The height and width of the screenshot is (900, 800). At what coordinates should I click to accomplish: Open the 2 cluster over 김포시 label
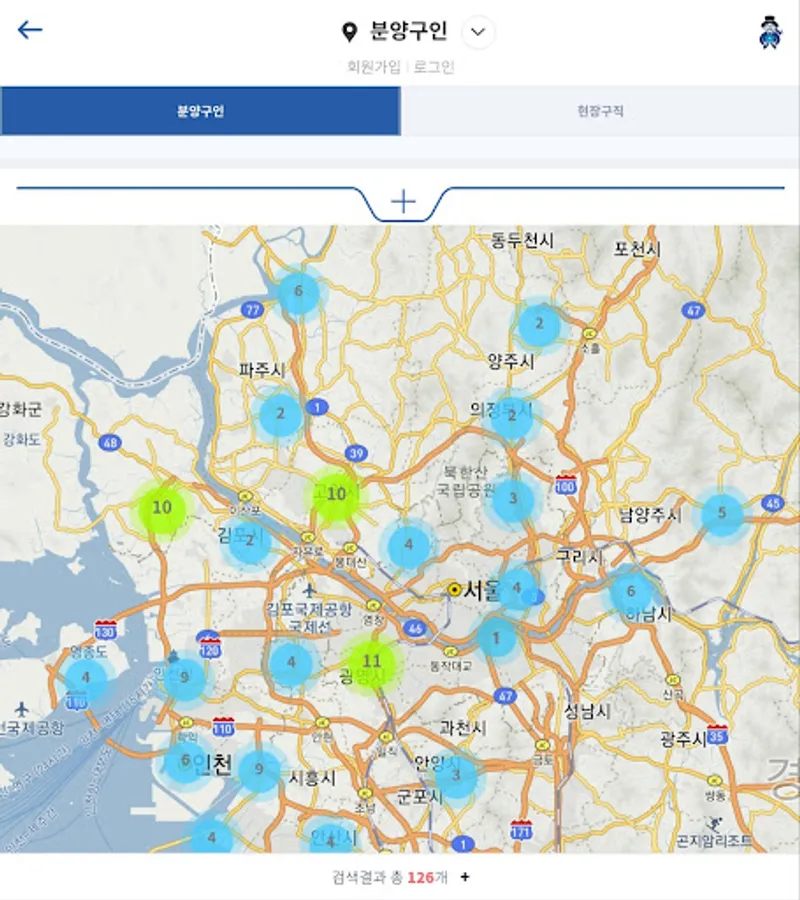[250, 542]
